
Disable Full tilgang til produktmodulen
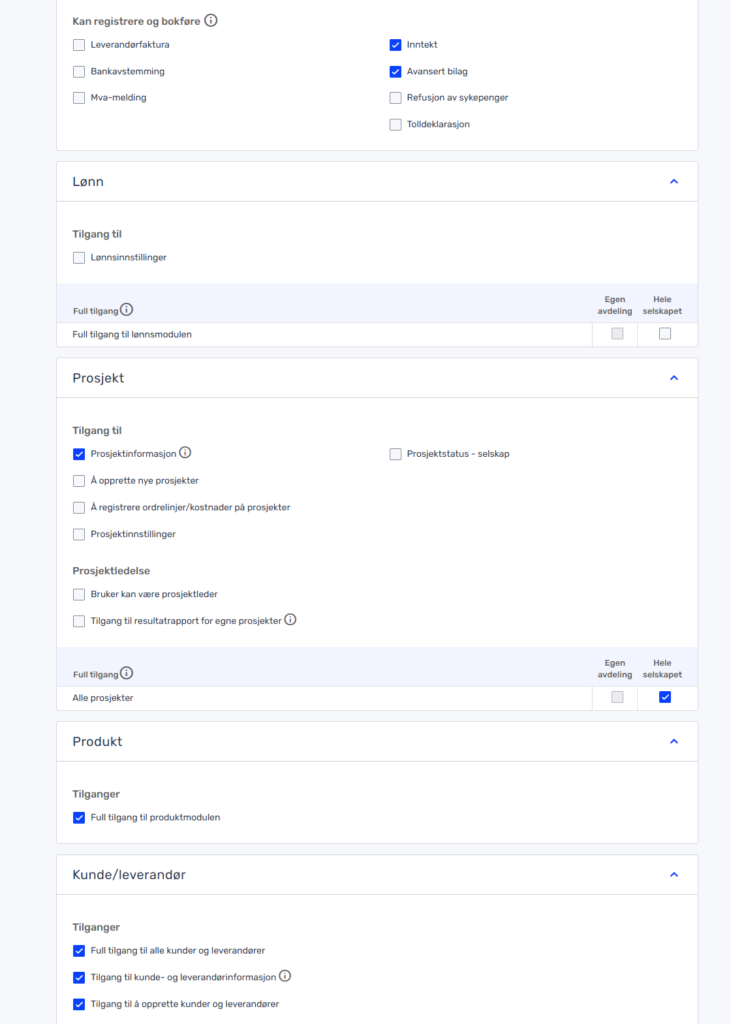pyautogui.click(x=79, y=818)
